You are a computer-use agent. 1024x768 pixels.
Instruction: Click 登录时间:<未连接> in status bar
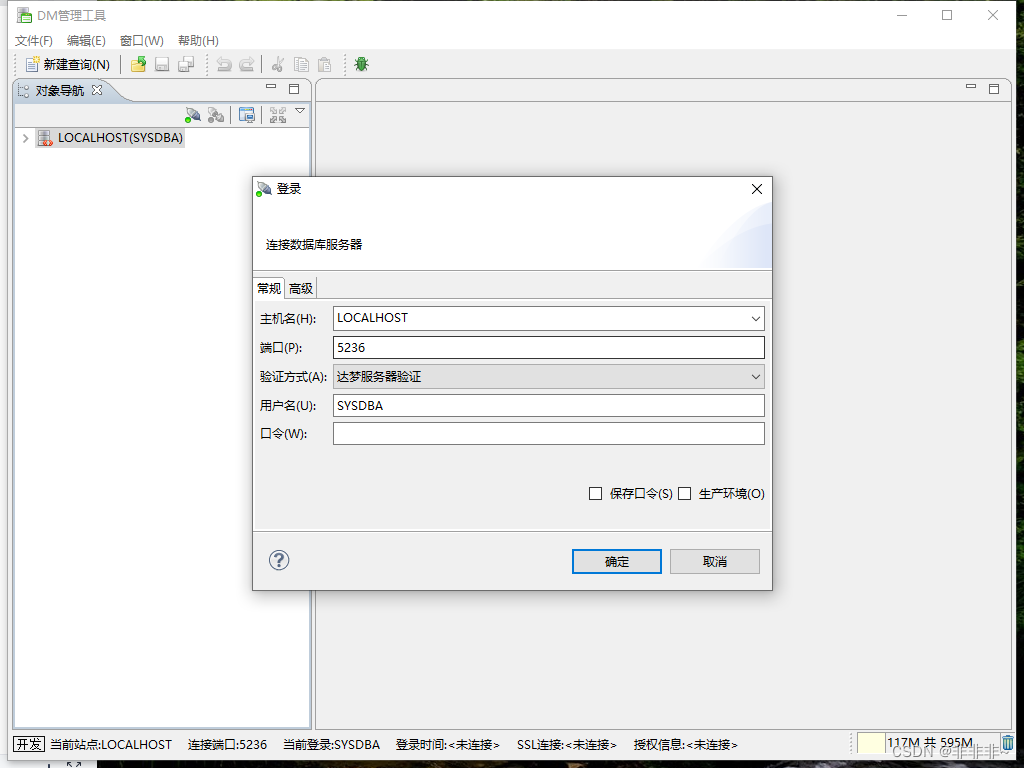tap(447, 744)
